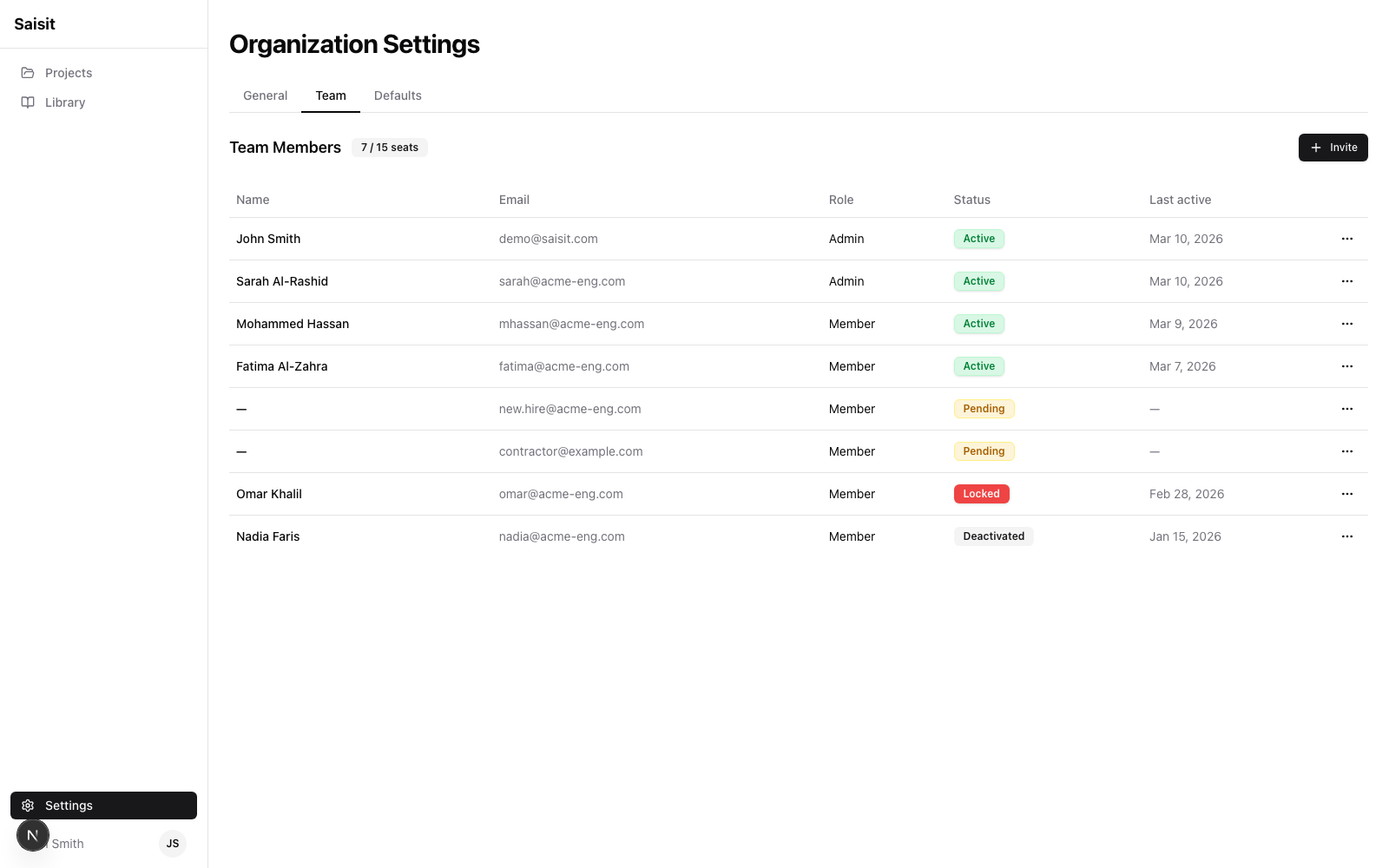The width and height of the screenshot is (1389, 868).
Task: Open row actions menu for Sarah Al-Rashid
Action: (1347, 281)
